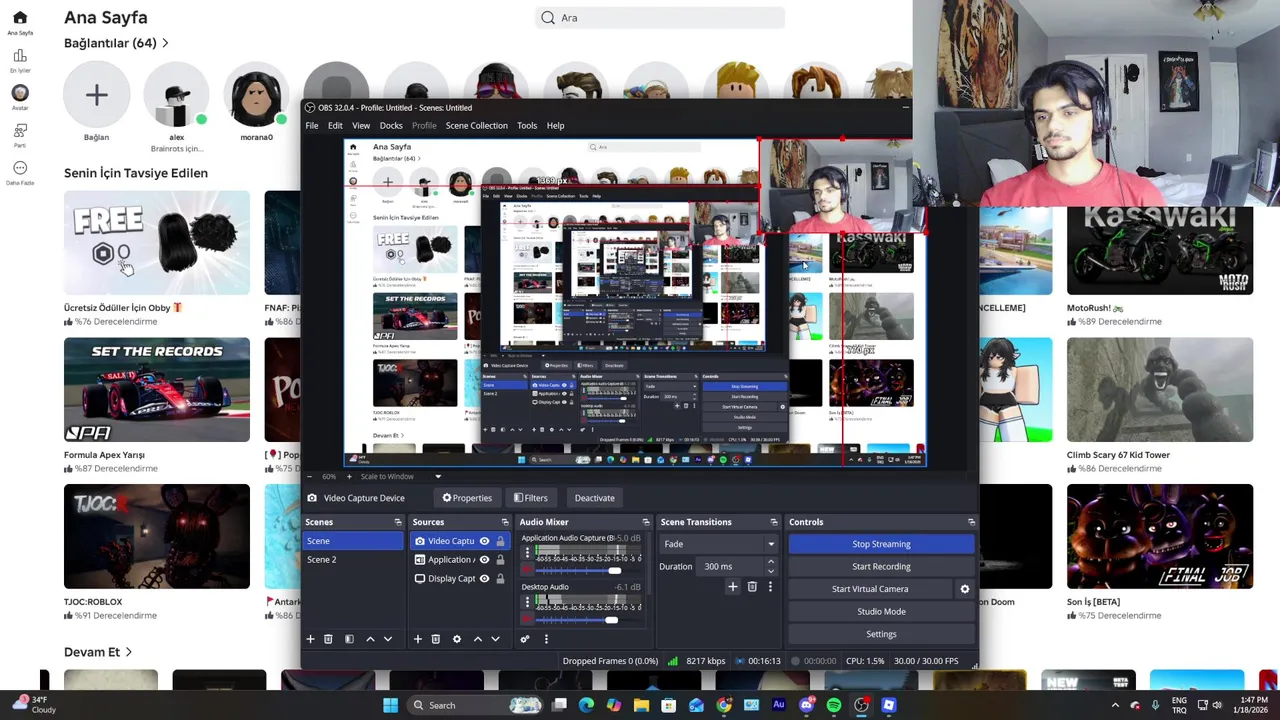
Task: Open virtual camera settings gear
Action: coord(965,589)
